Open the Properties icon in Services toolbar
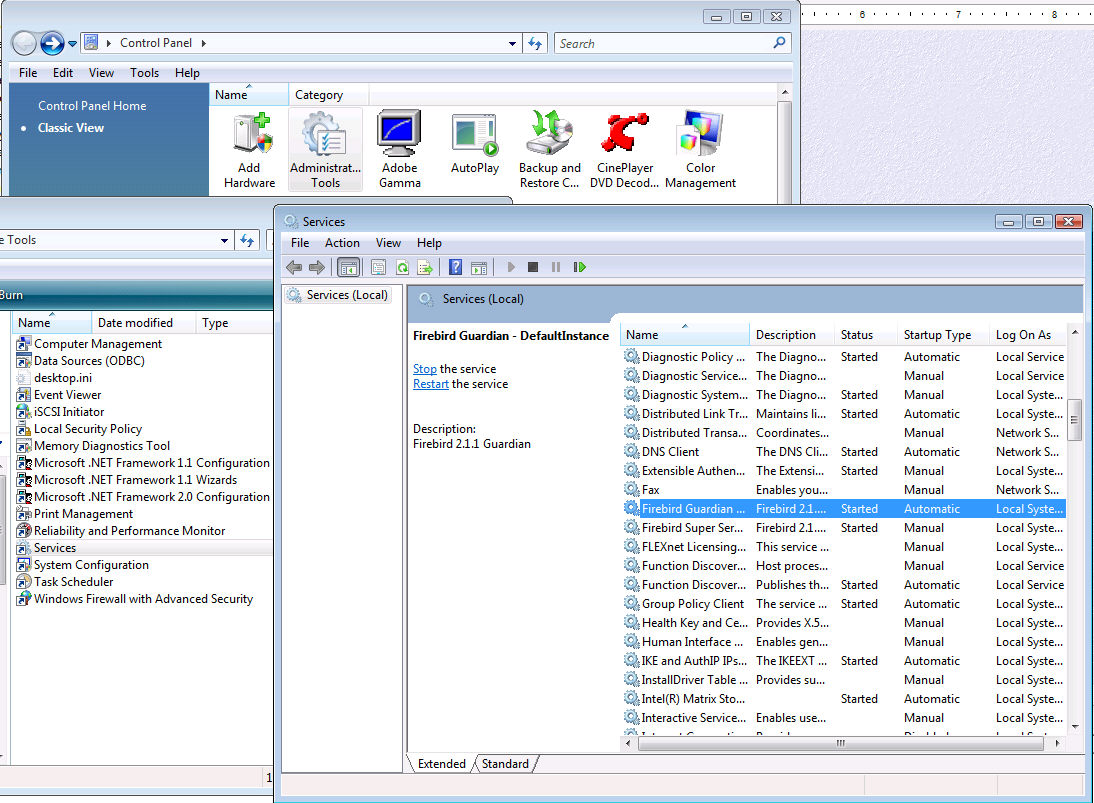The height and width of the screenshot is (803, 1094). (378, 267)
